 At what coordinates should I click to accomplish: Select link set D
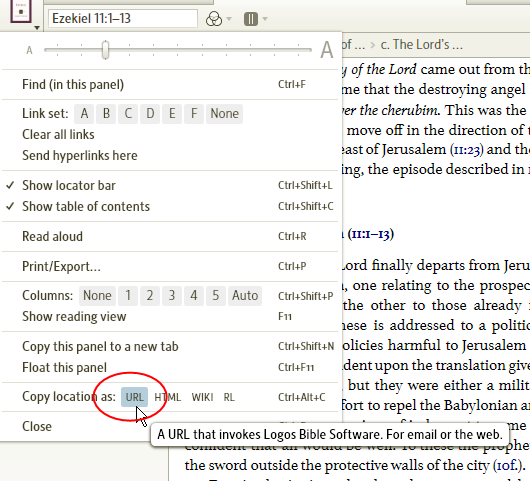(150, 114)
